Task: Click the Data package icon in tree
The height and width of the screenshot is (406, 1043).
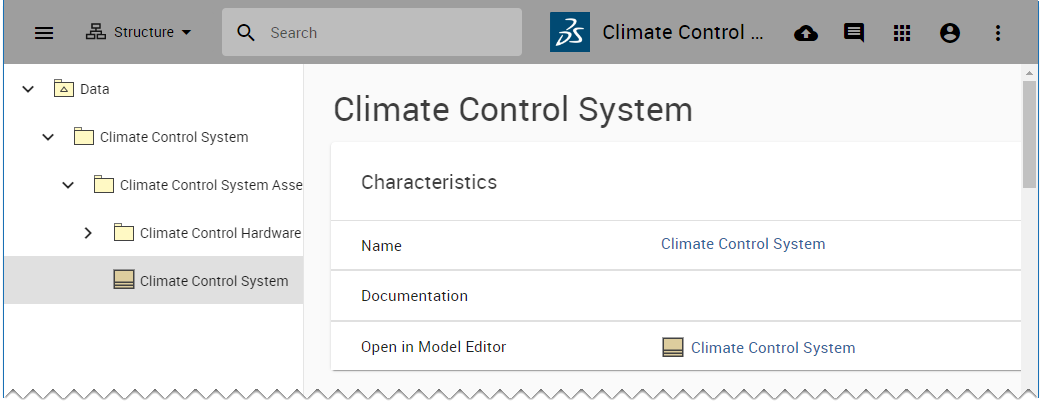Action: pyautogui.click(x=64, y=89)
